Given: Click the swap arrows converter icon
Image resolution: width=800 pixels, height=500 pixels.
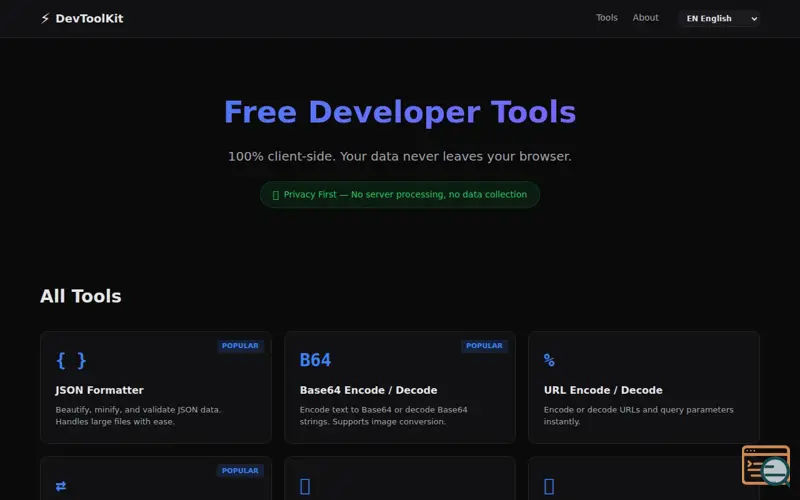Looking at the screenshot, I should tap(61, 486).
